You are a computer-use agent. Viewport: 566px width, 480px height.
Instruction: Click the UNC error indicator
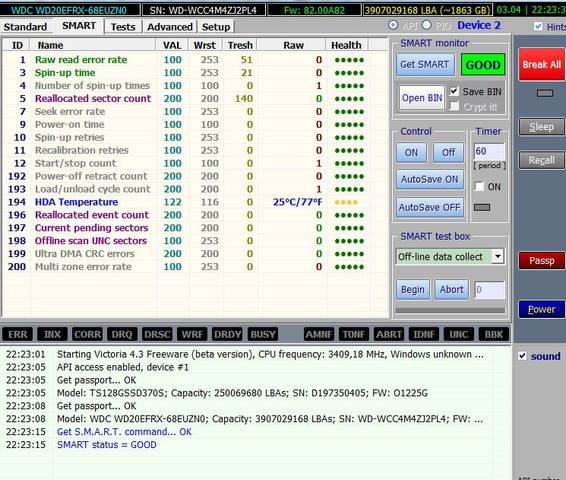[459, 335]
